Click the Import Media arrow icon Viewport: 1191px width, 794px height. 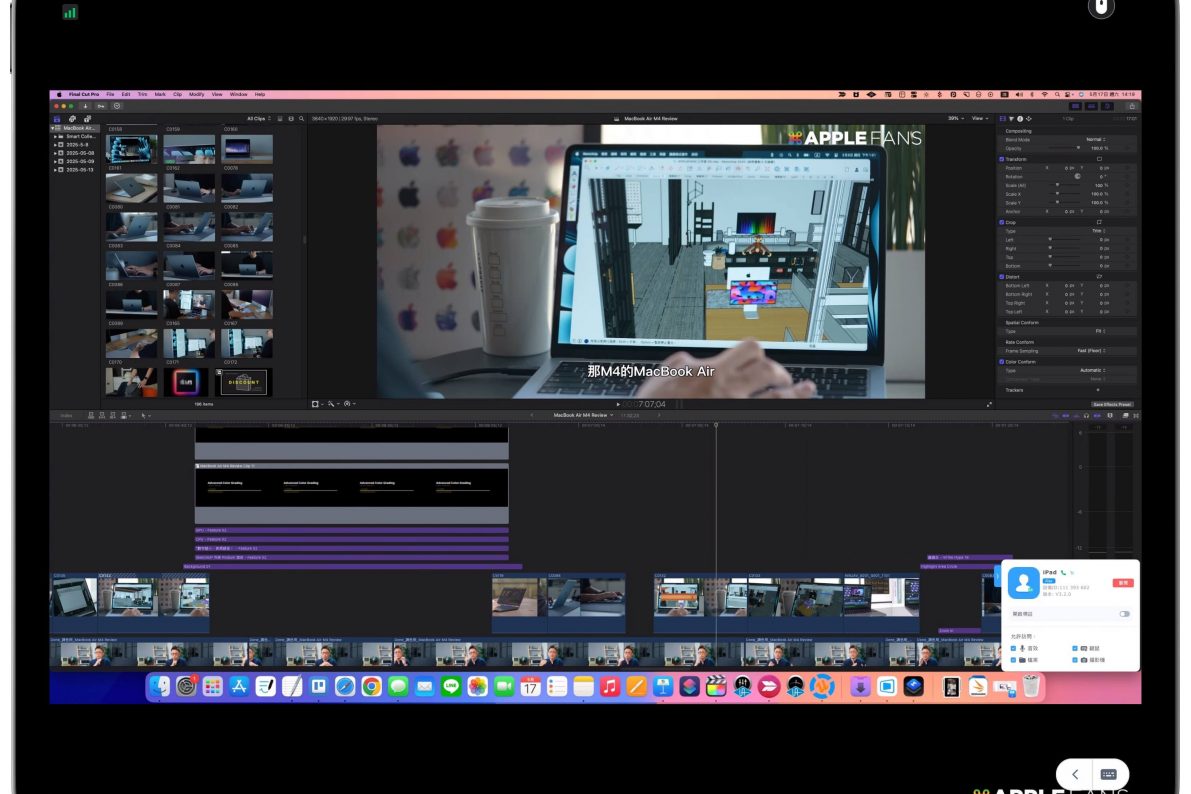[86, 106]
